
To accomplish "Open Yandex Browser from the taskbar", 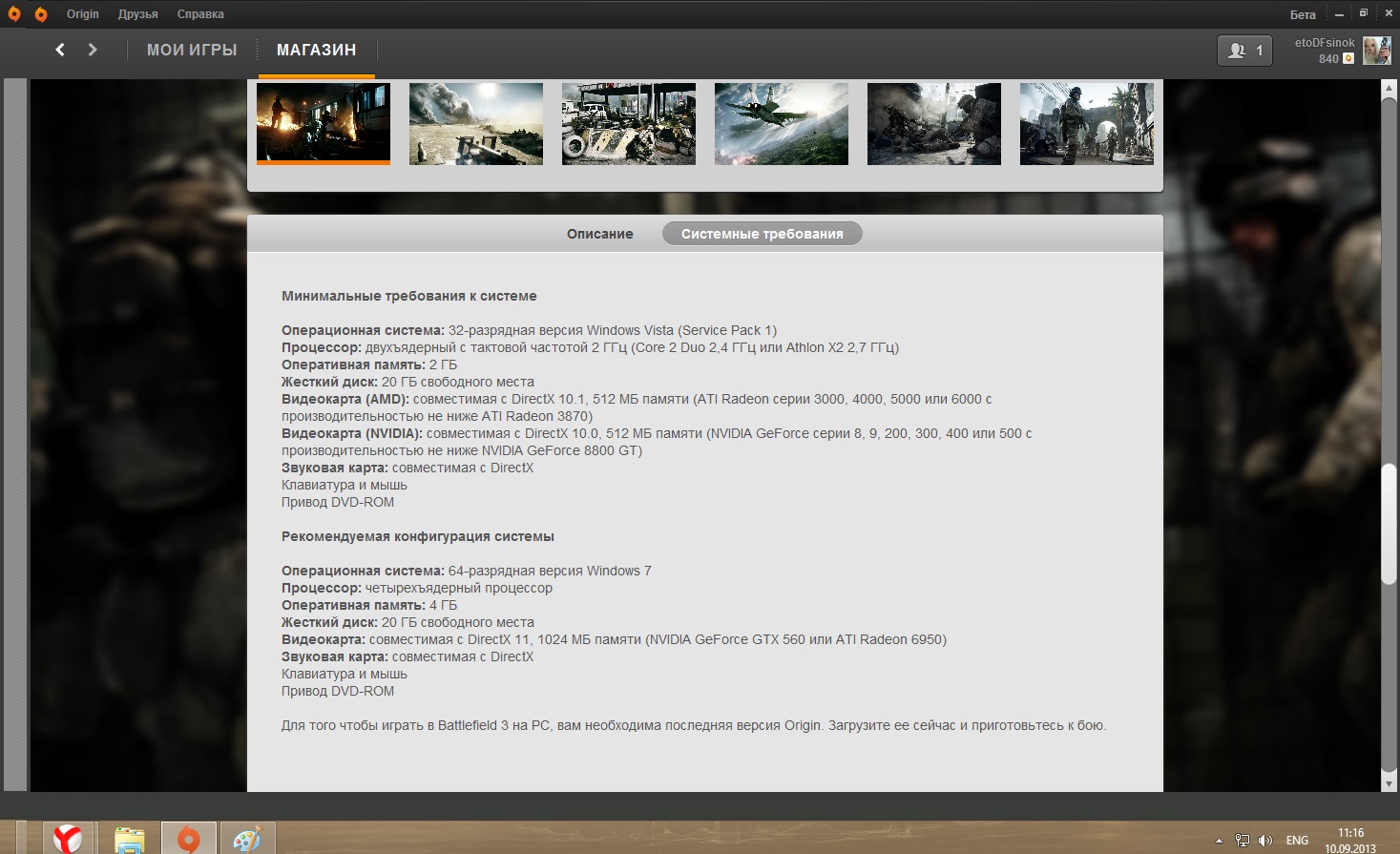I will [69, 838].
